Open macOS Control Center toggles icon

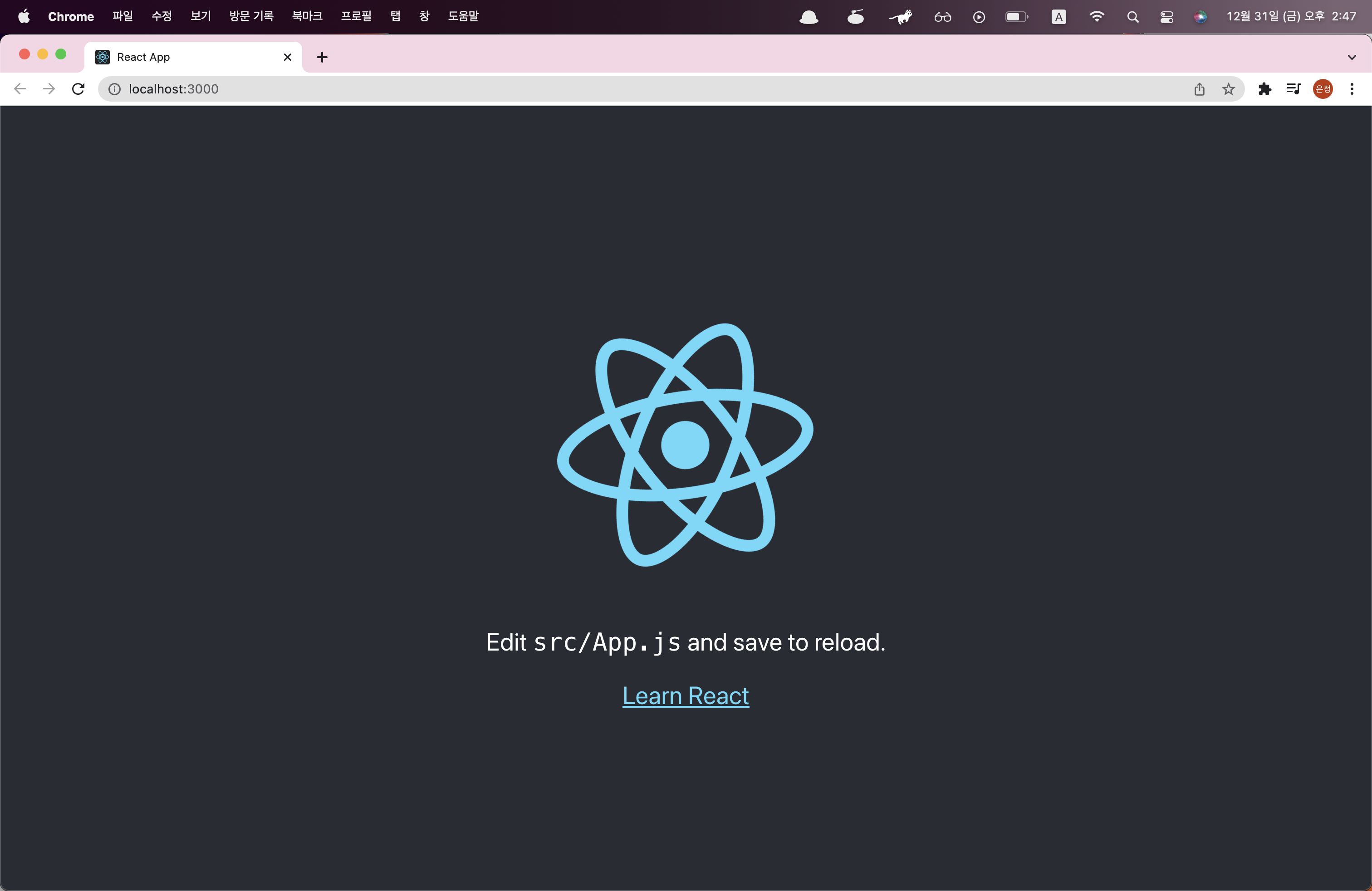coord(1167,17)
